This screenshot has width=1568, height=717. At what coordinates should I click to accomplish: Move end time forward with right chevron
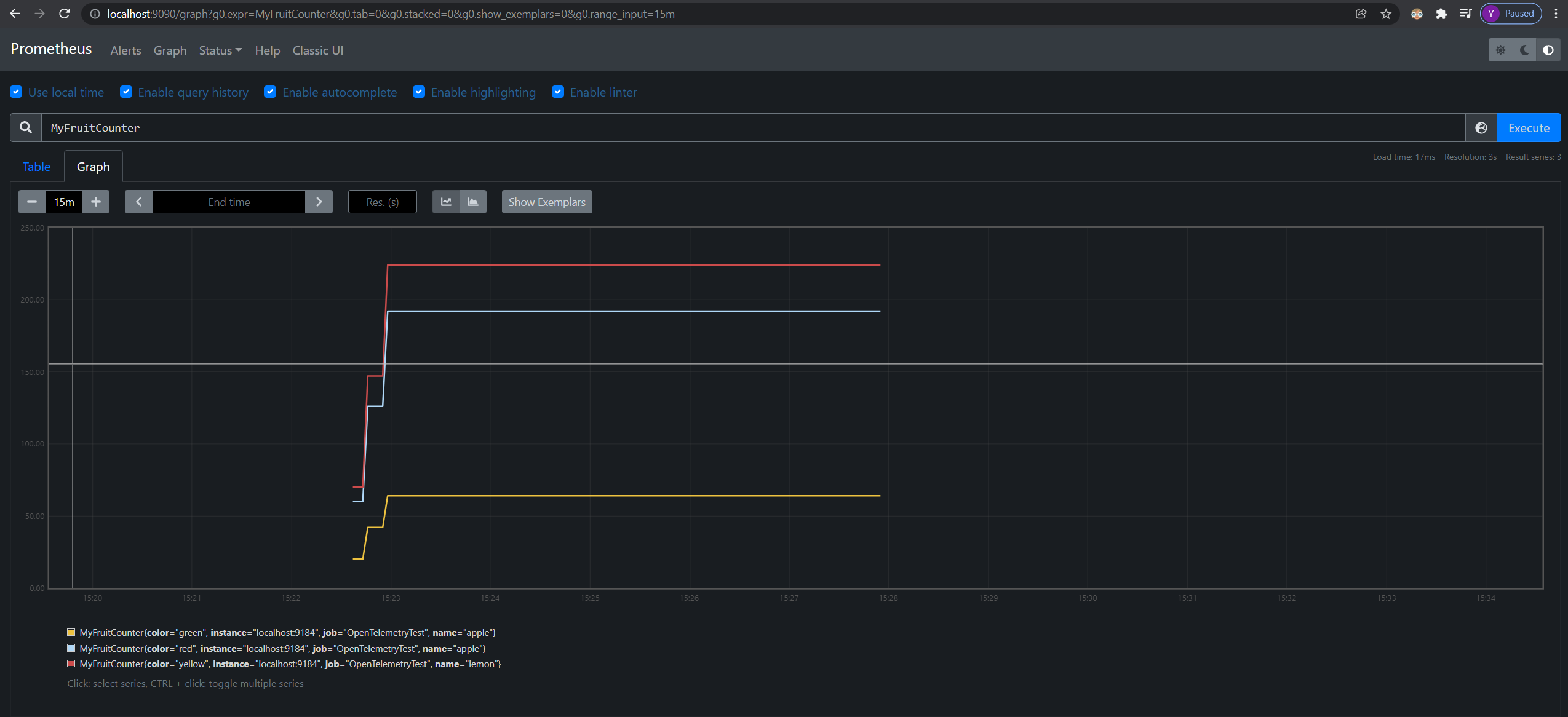[319, 202]
